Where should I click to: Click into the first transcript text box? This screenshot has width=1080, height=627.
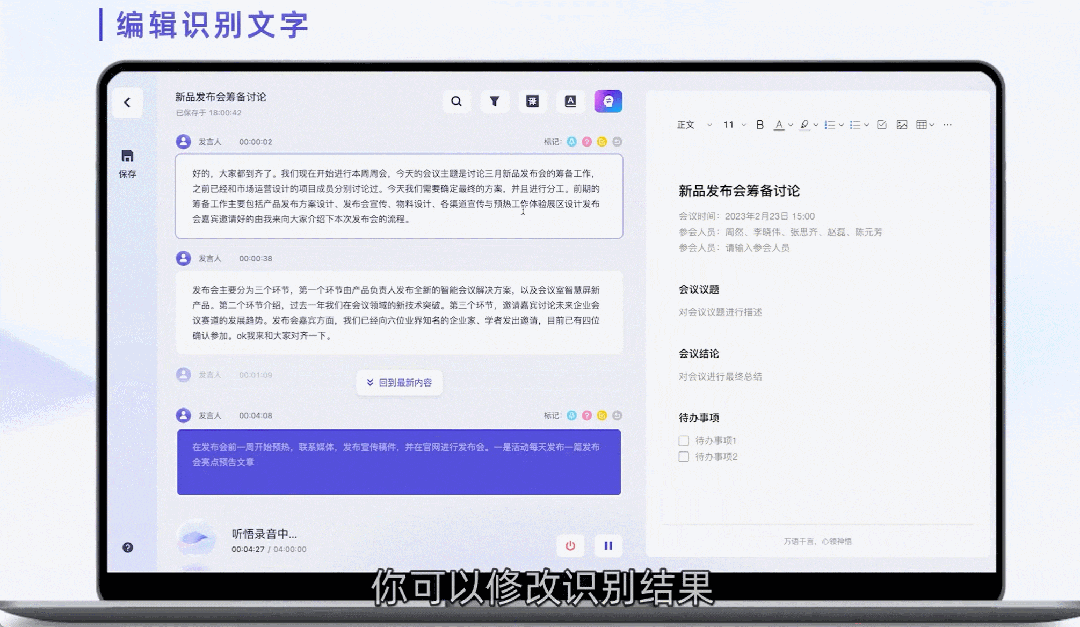coord(399,196)
